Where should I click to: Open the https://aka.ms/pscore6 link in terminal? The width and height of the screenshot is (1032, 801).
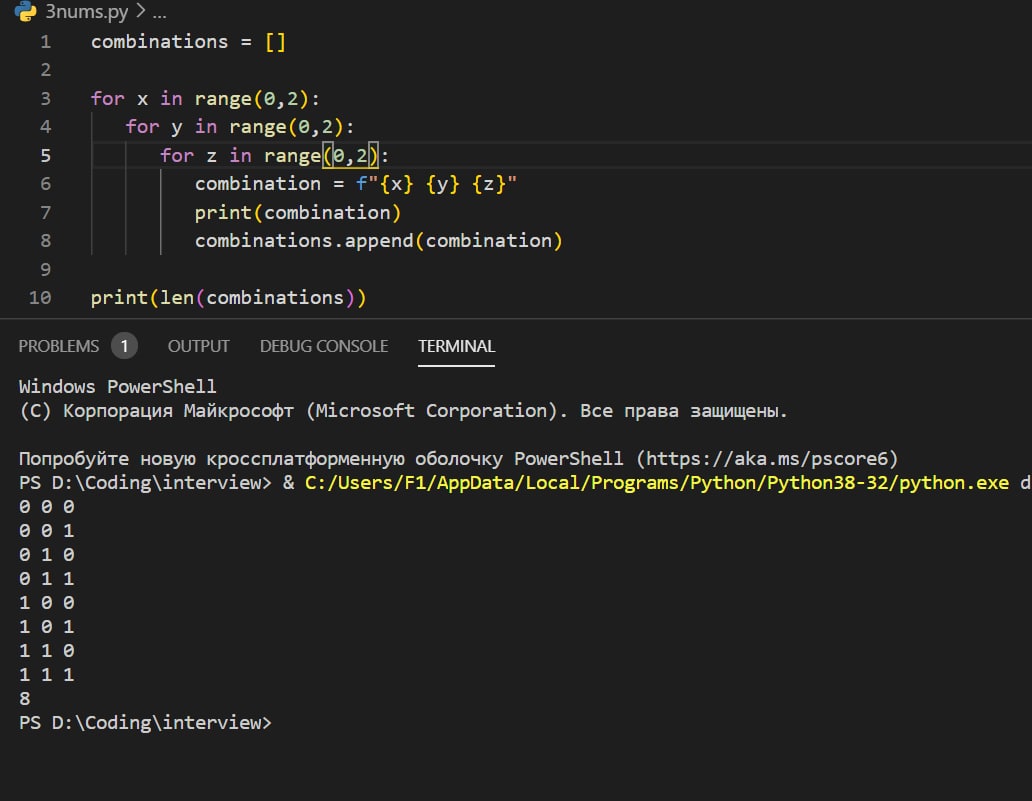tap(767, 459)
